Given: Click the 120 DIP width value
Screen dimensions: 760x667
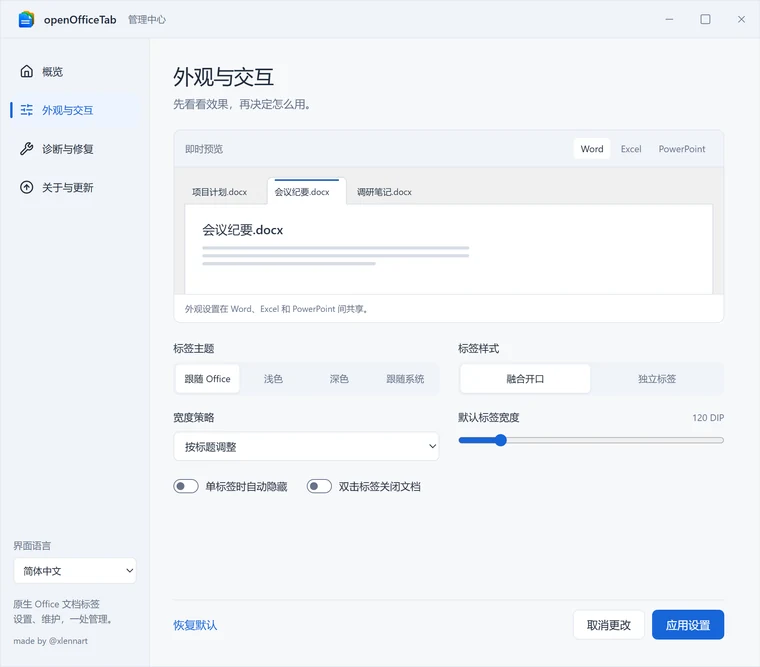Looking at the screenshot, I should click(708, 418).
